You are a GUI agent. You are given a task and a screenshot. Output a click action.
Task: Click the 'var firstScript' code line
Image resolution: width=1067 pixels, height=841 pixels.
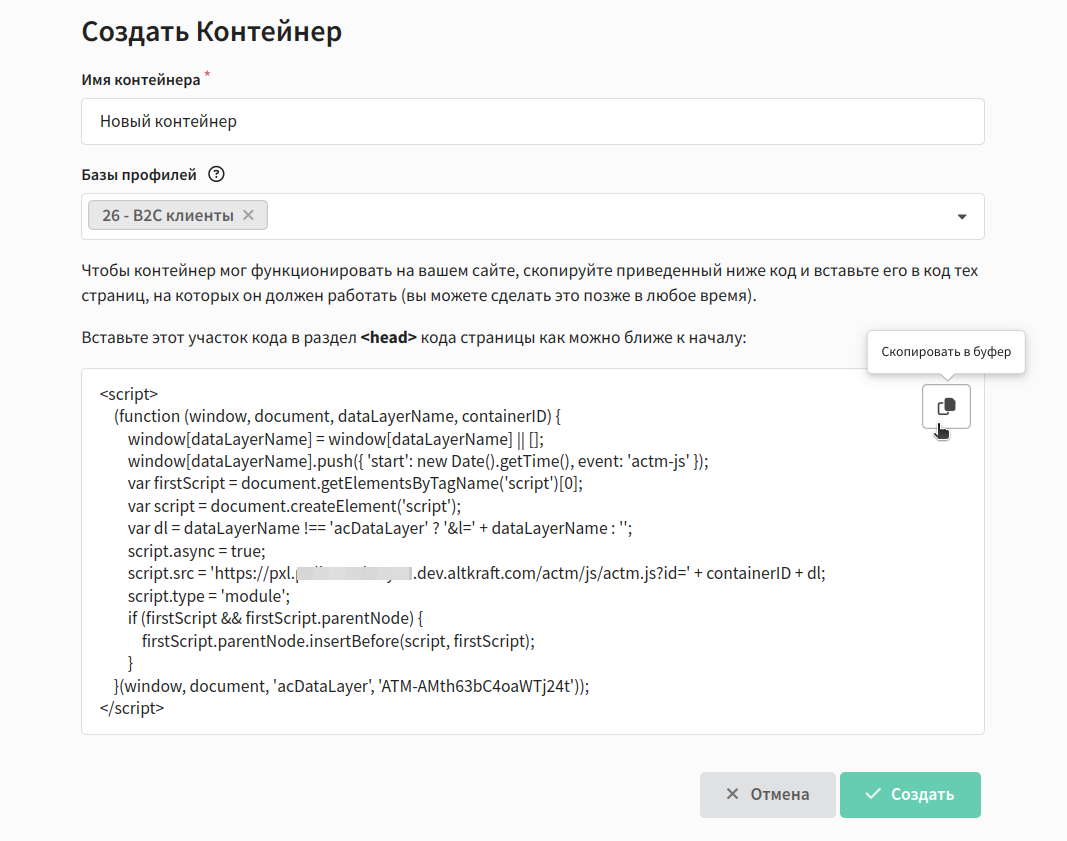click(x=355, y=483)
